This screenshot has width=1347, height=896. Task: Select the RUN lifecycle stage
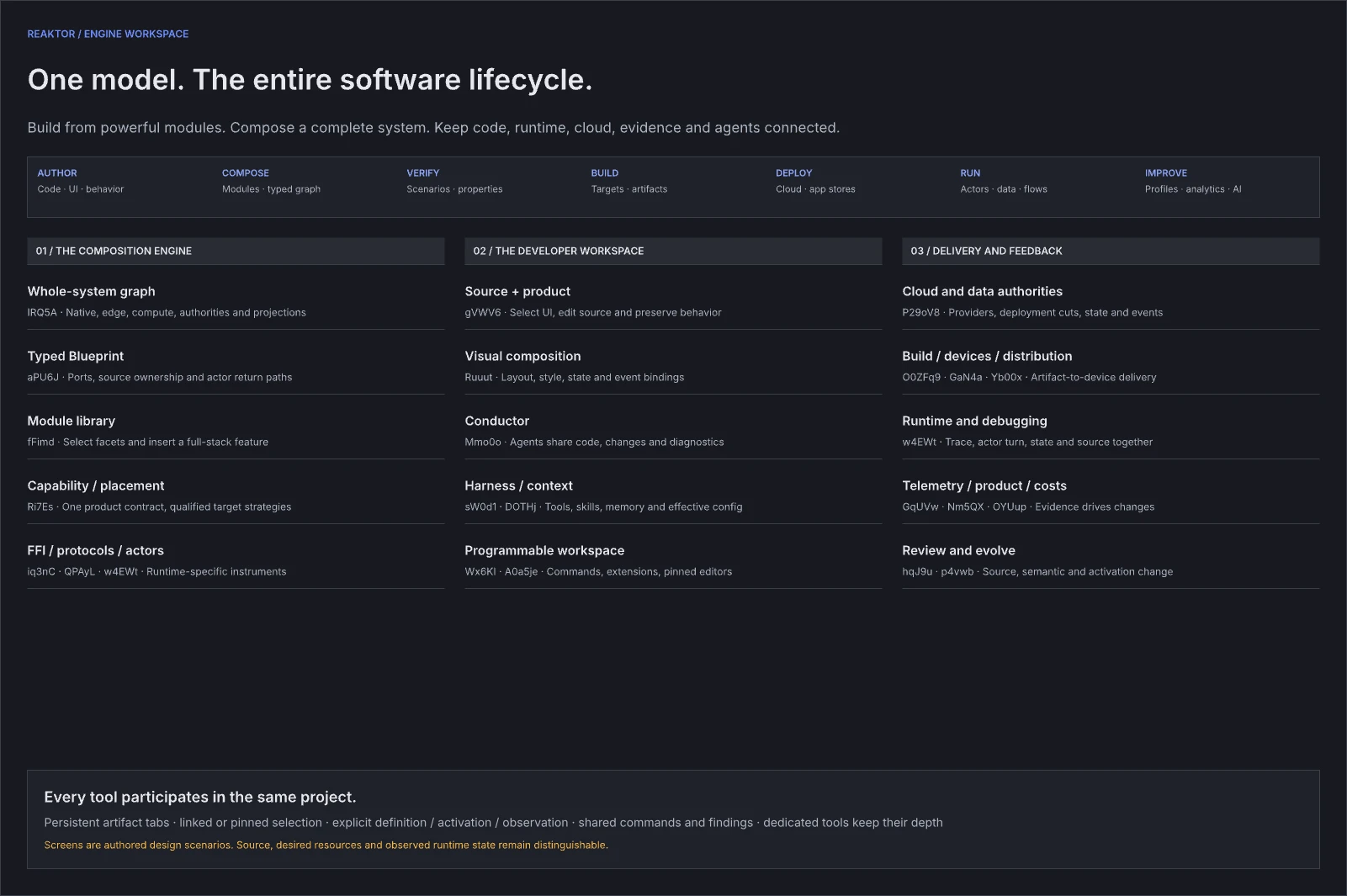click(x=970, y=172)
